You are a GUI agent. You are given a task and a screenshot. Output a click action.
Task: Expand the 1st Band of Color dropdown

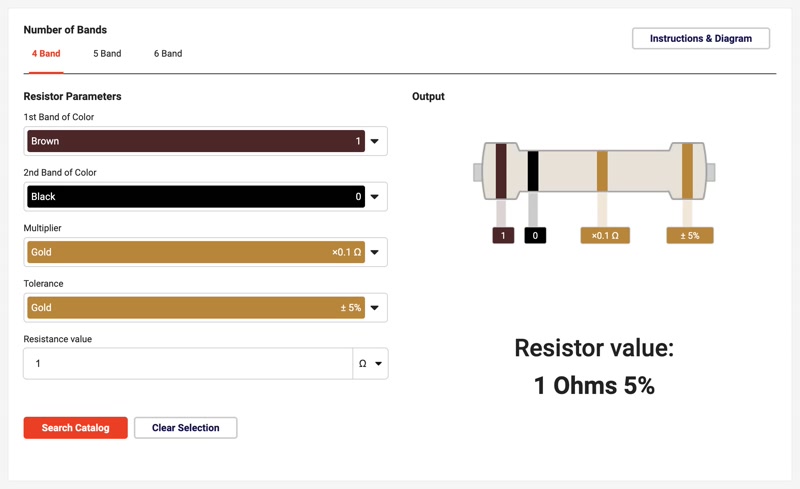point(375,142)
